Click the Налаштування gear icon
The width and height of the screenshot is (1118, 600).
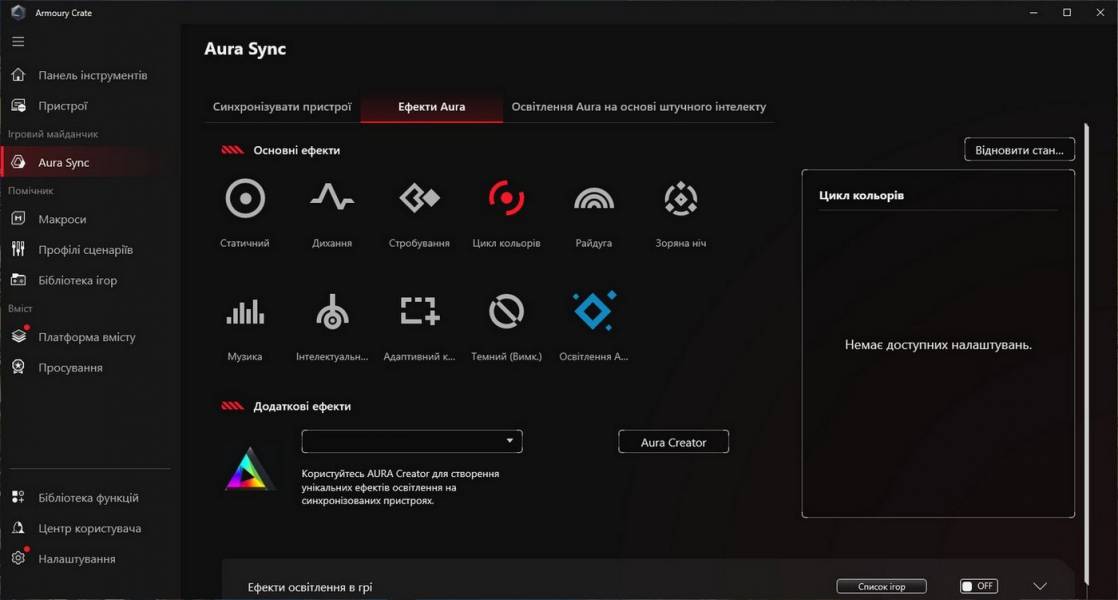tap(19, 558)
